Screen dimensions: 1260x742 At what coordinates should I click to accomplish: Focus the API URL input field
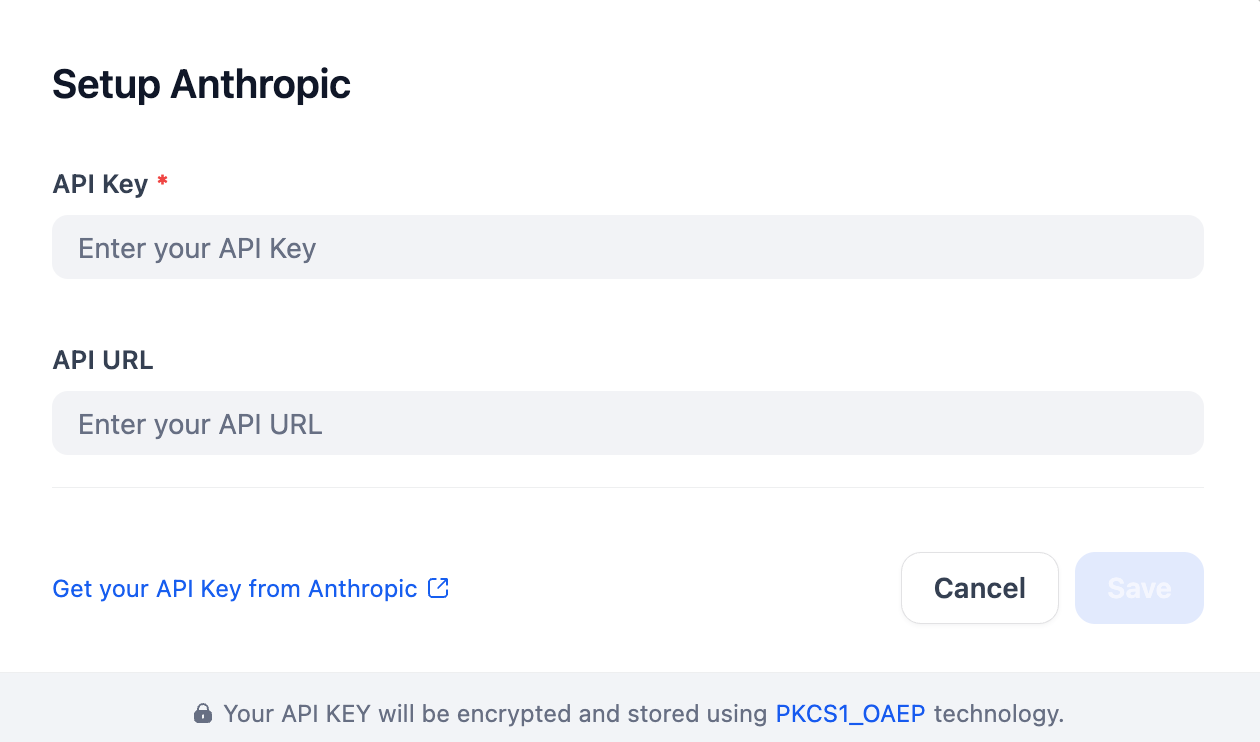[x=628, y=423]
